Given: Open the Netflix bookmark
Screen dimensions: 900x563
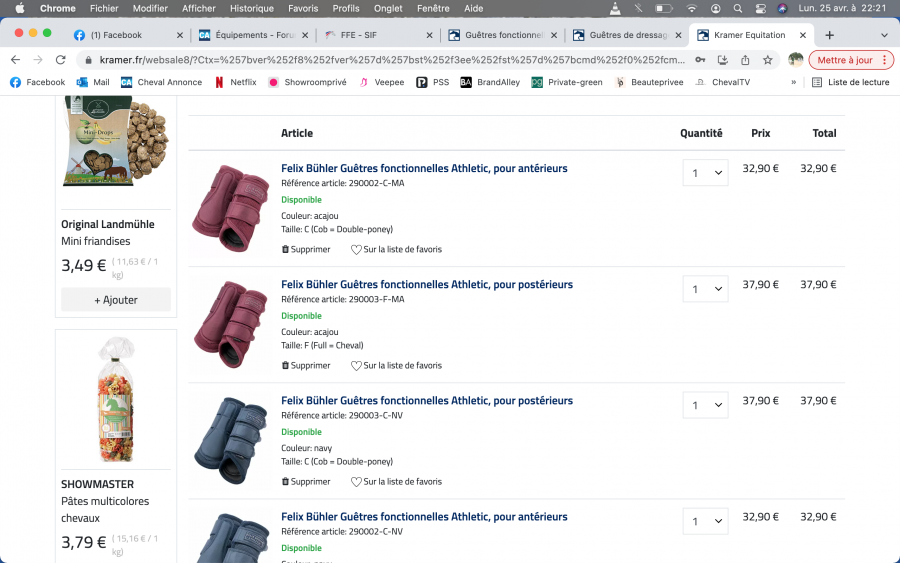Looking at the screenshot, I should (235, 82).
